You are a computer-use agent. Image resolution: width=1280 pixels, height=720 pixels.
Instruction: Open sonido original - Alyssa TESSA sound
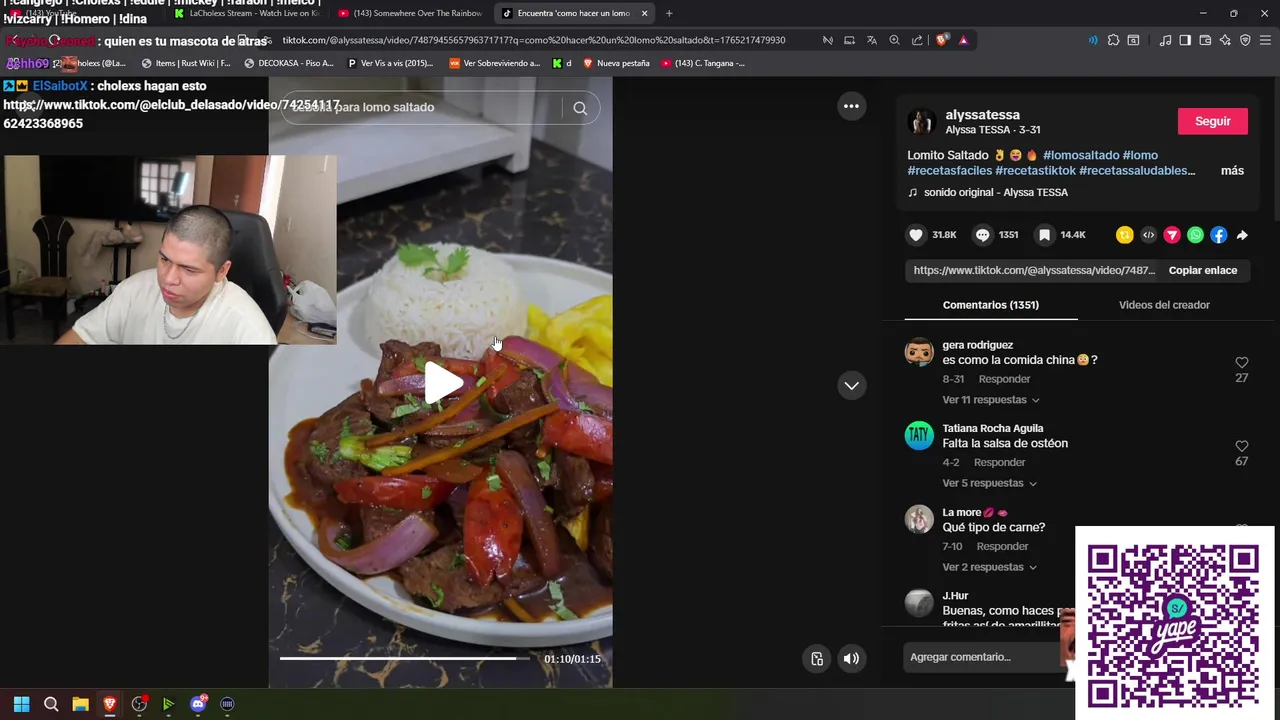[x=995, y=192]
